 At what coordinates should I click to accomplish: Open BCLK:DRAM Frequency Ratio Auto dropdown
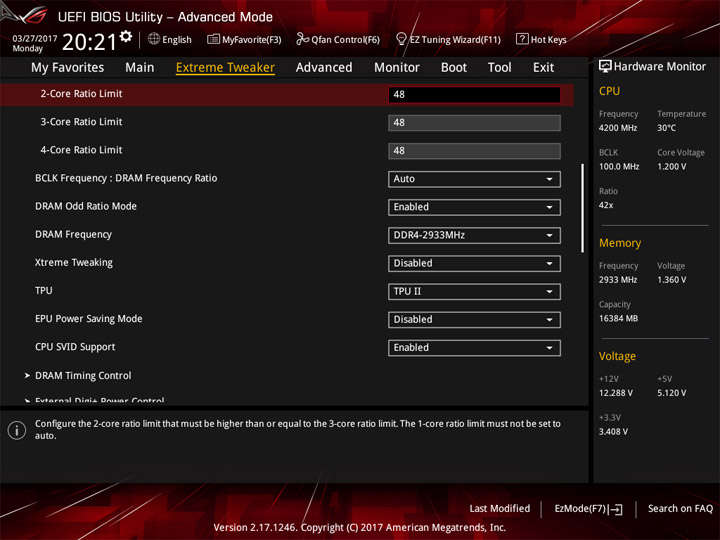[x=474, y=179]
